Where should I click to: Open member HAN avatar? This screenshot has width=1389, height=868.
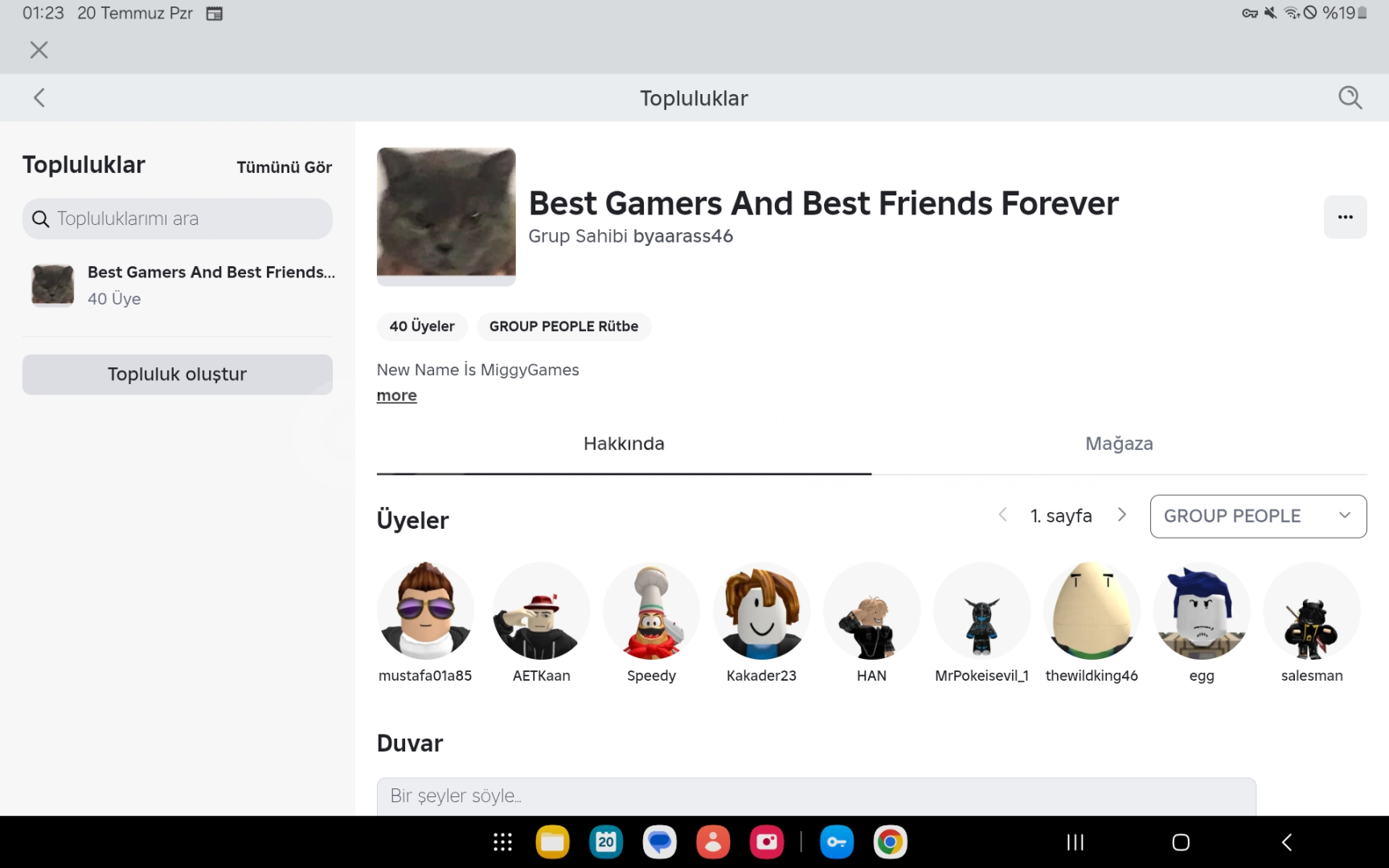pos(871,611)
